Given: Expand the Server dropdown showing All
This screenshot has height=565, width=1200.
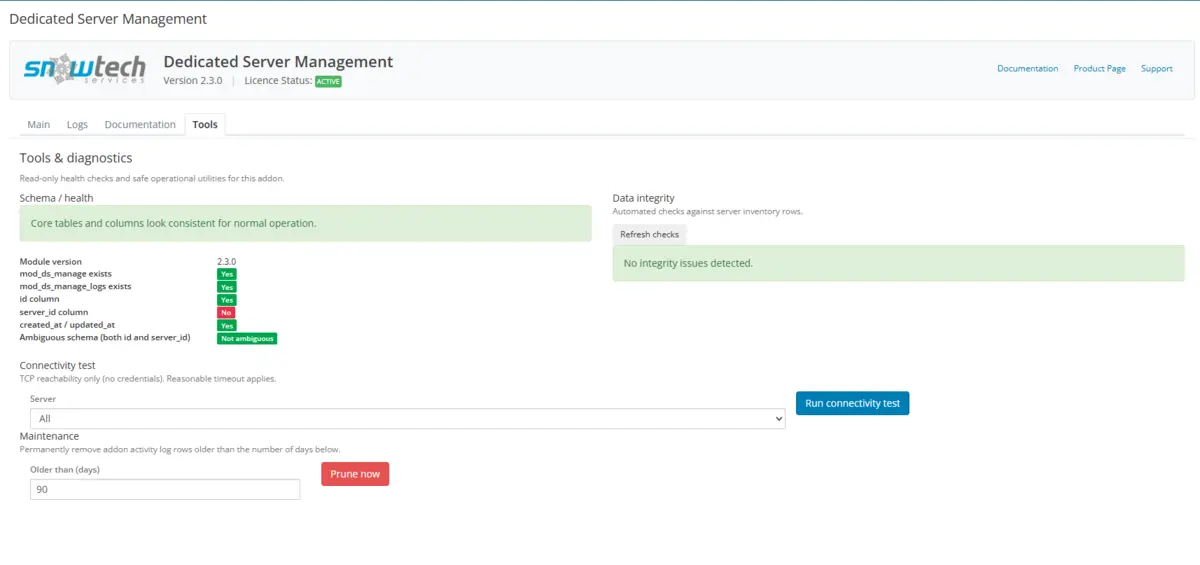Looking at the screenshot, I should (x=408, y=418).
